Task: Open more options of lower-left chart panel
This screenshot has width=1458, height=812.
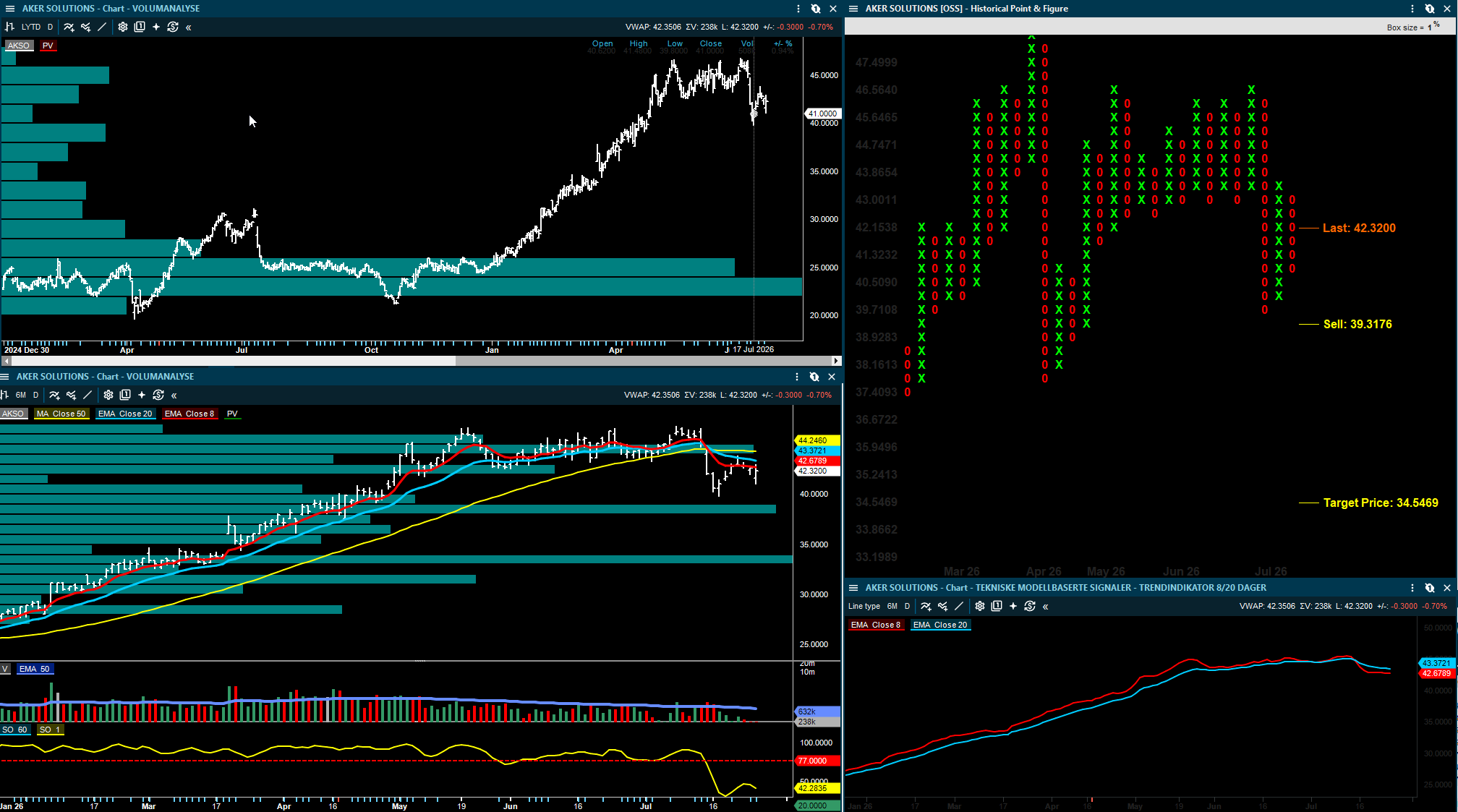Action: pyautogui.click(x=797, y=377)
